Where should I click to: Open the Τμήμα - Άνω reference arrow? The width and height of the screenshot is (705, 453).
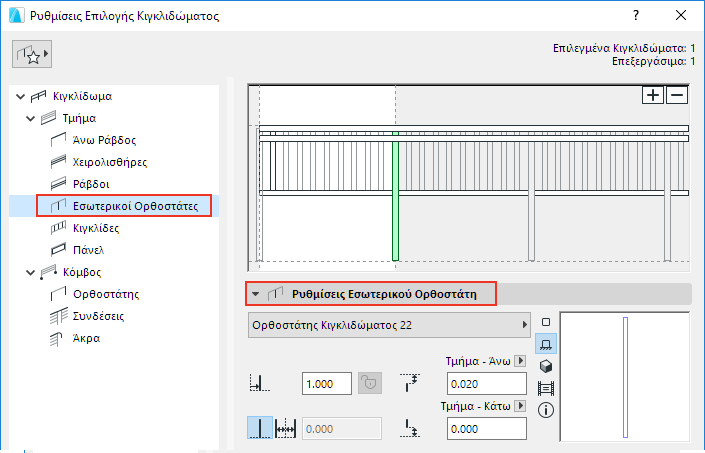coord(520,361)
